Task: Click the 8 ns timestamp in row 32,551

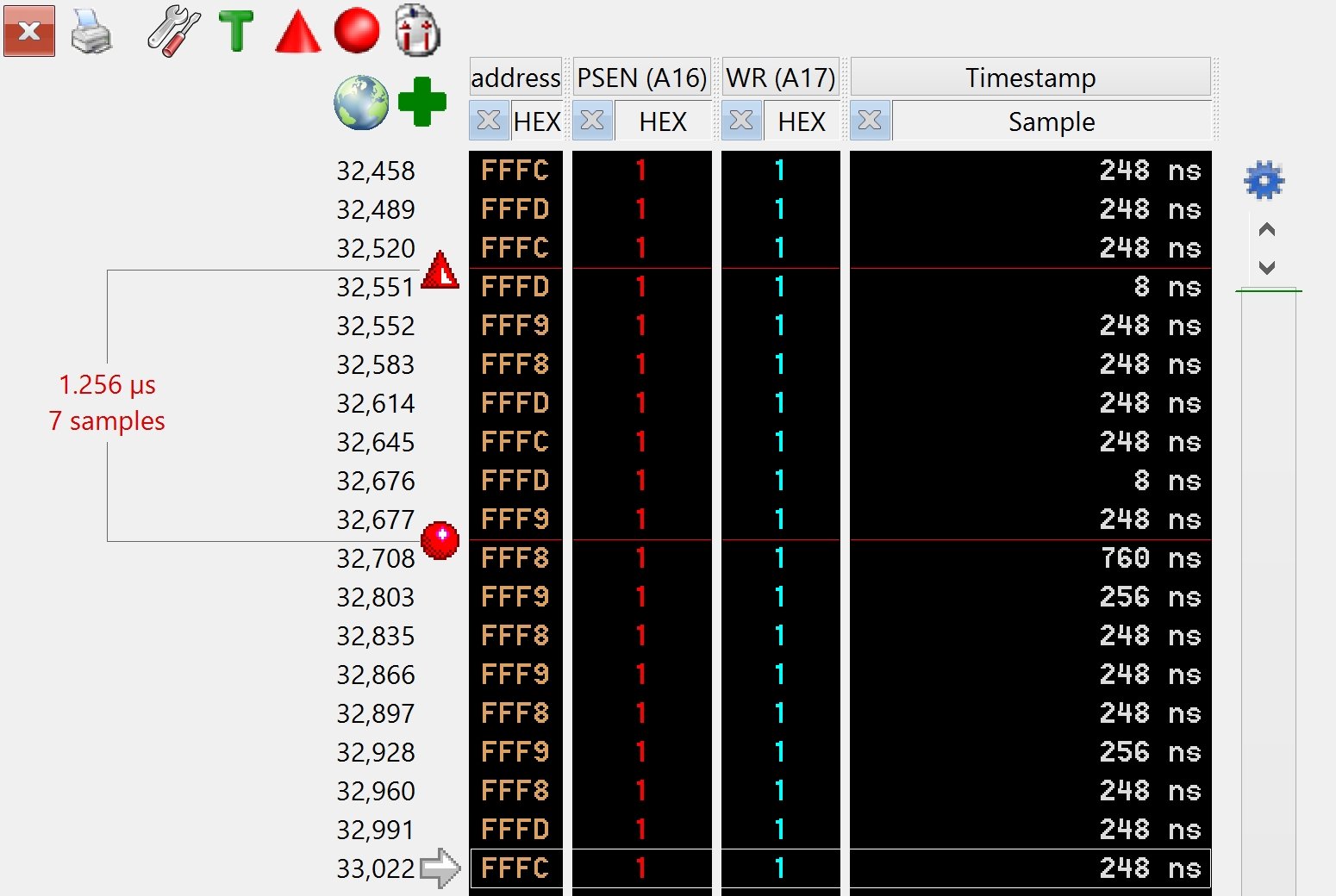Action: coord(1168,287)
